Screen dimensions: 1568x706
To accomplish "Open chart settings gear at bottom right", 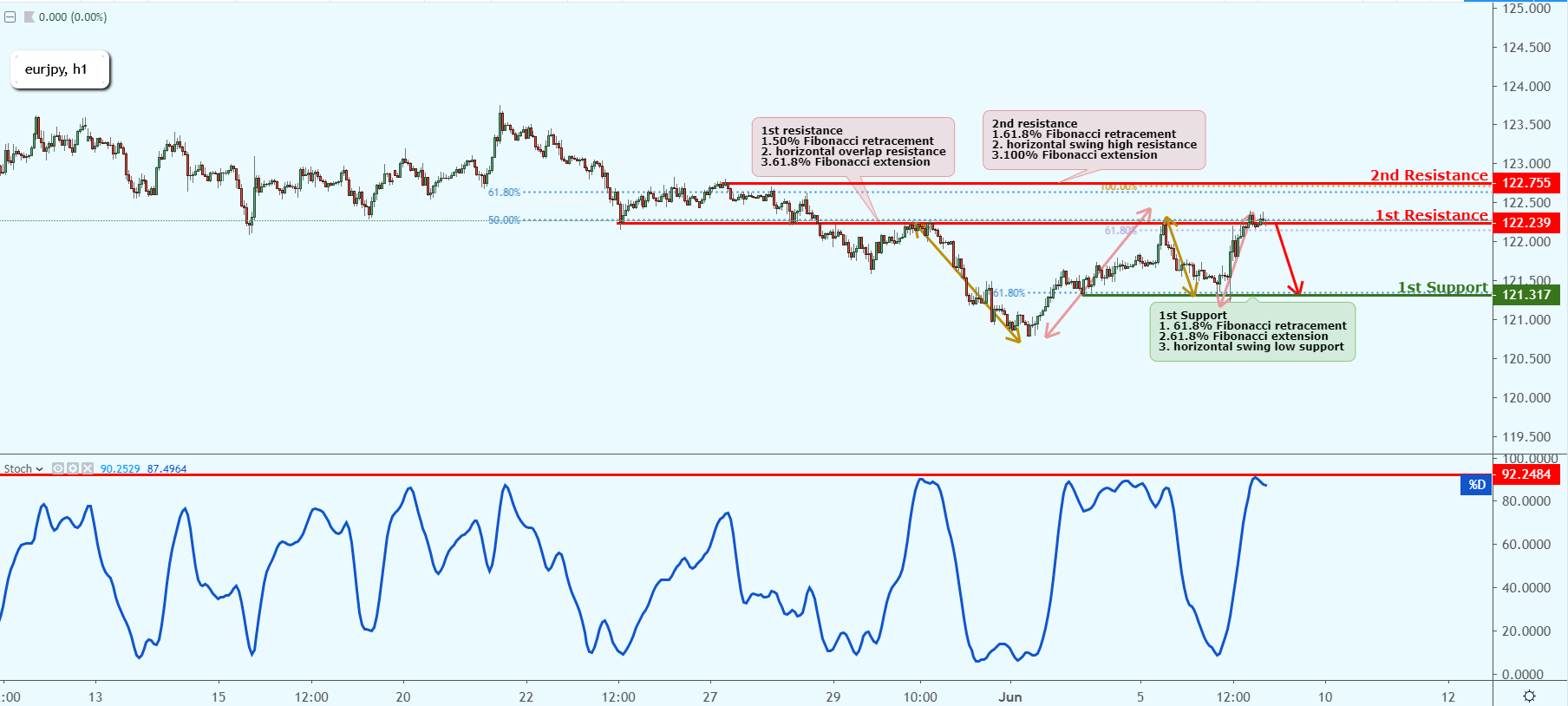I will coord(1529,696).
